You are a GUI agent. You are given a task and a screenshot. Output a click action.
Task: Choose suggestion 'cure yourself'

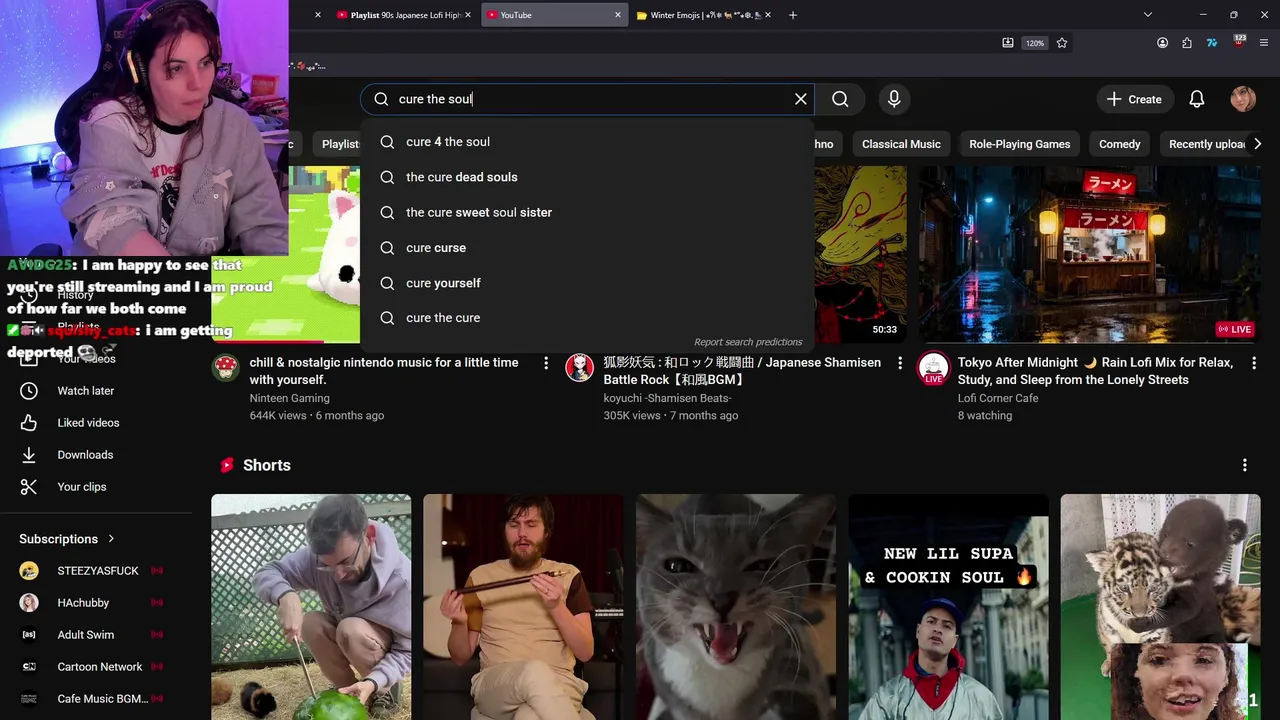(587, 283)
